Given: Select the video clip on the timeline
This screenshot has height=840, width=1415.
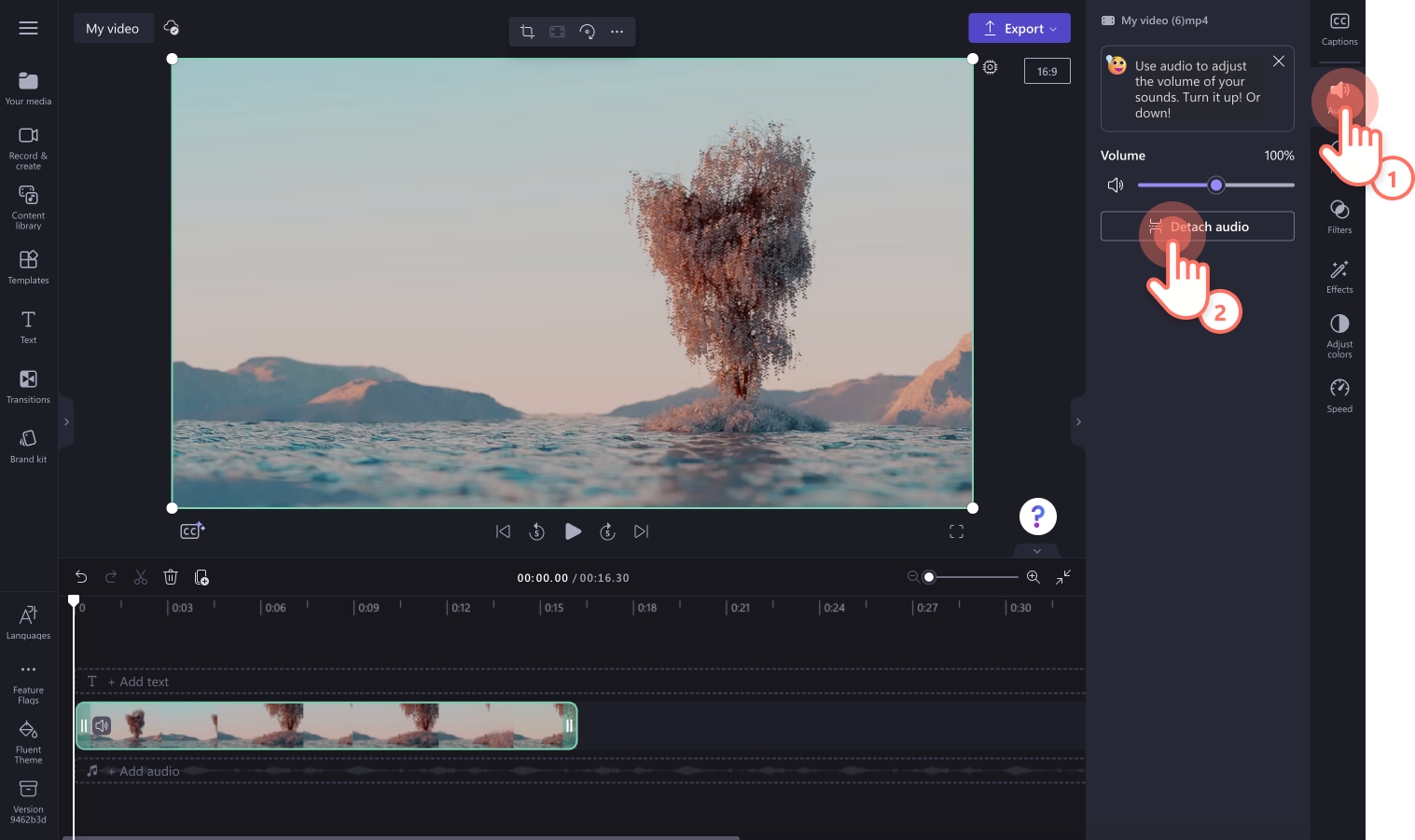Looking at the screenshot, I should pos(326,725).
